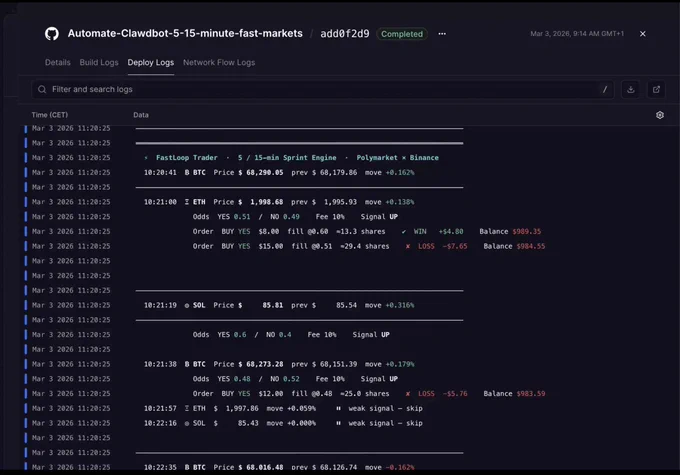680x475 pixels.
Task: Select the 10:21:00 ETH price log line
Action: (x=279, y=202)
